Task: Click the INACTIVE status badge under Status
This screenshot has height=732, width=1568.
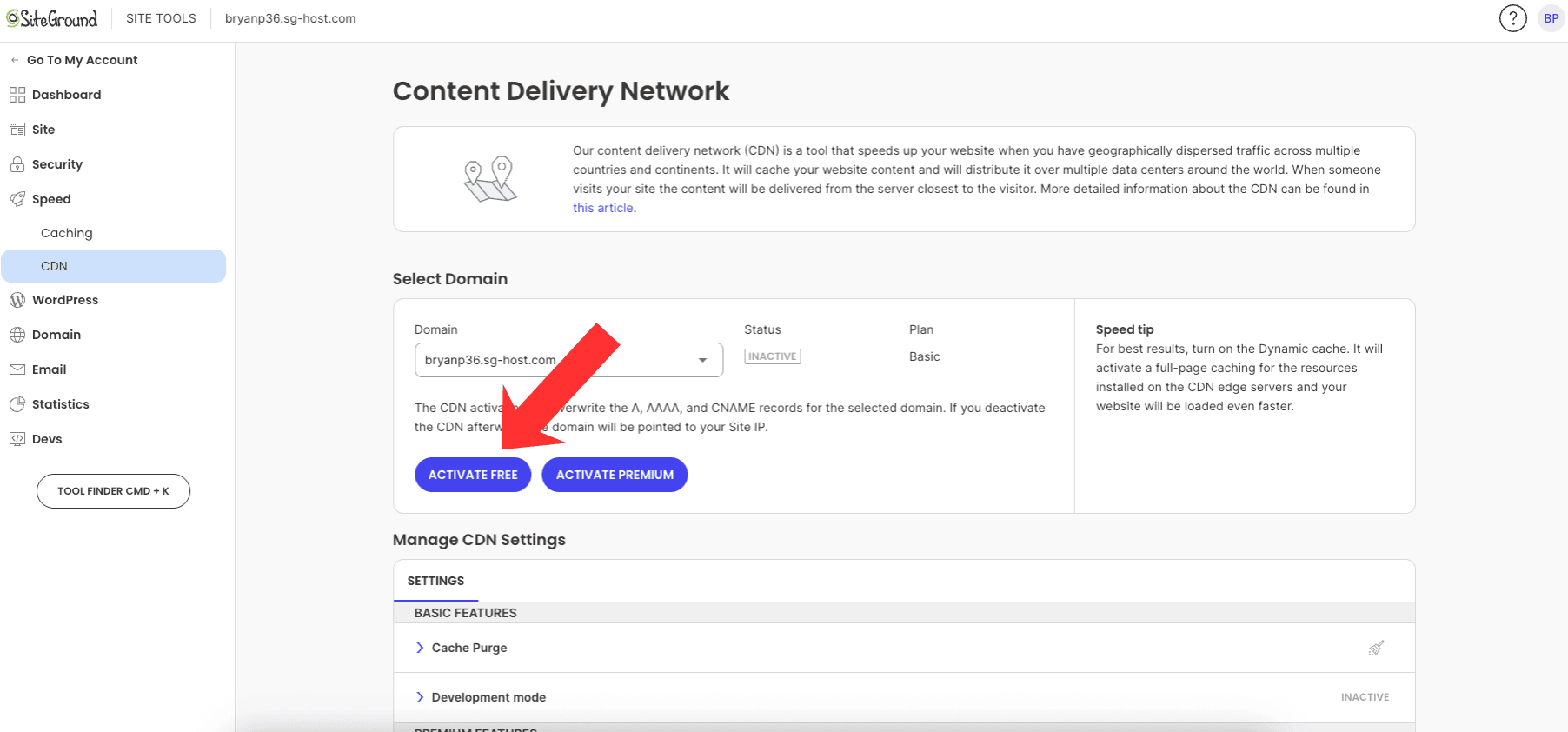Action: click(x=773, y=356)
